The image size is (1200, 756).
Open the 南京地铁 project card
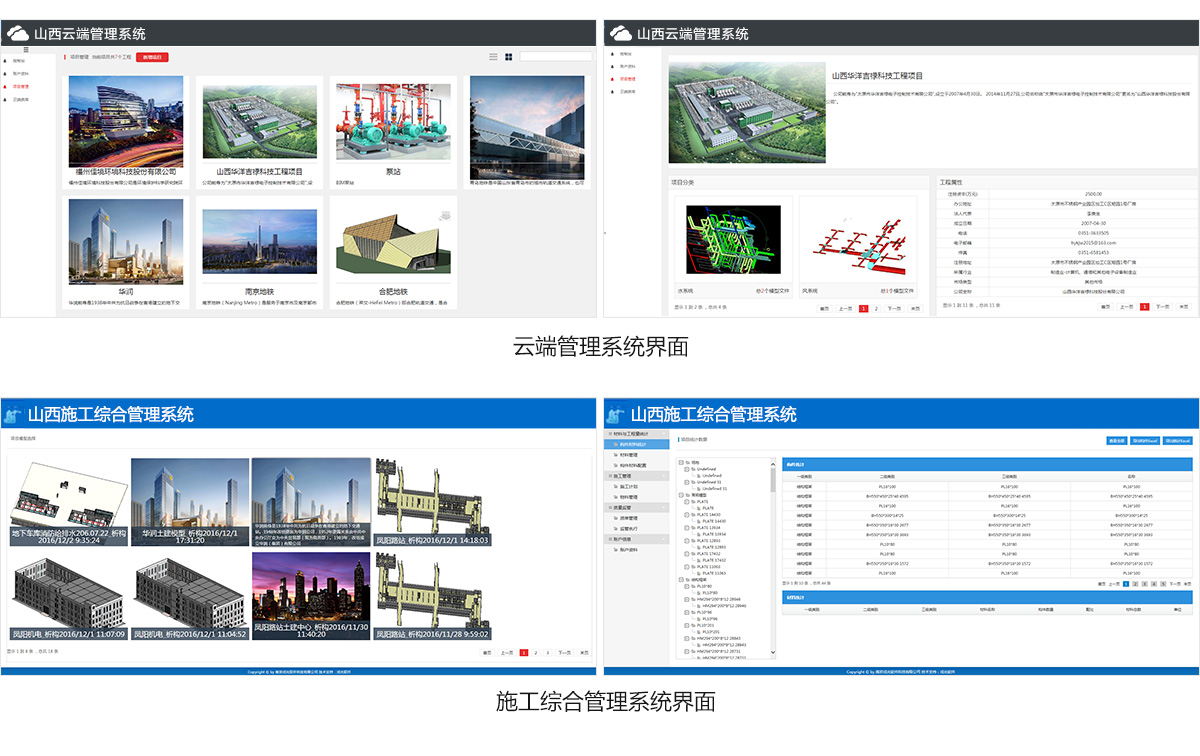pos(259,251)
